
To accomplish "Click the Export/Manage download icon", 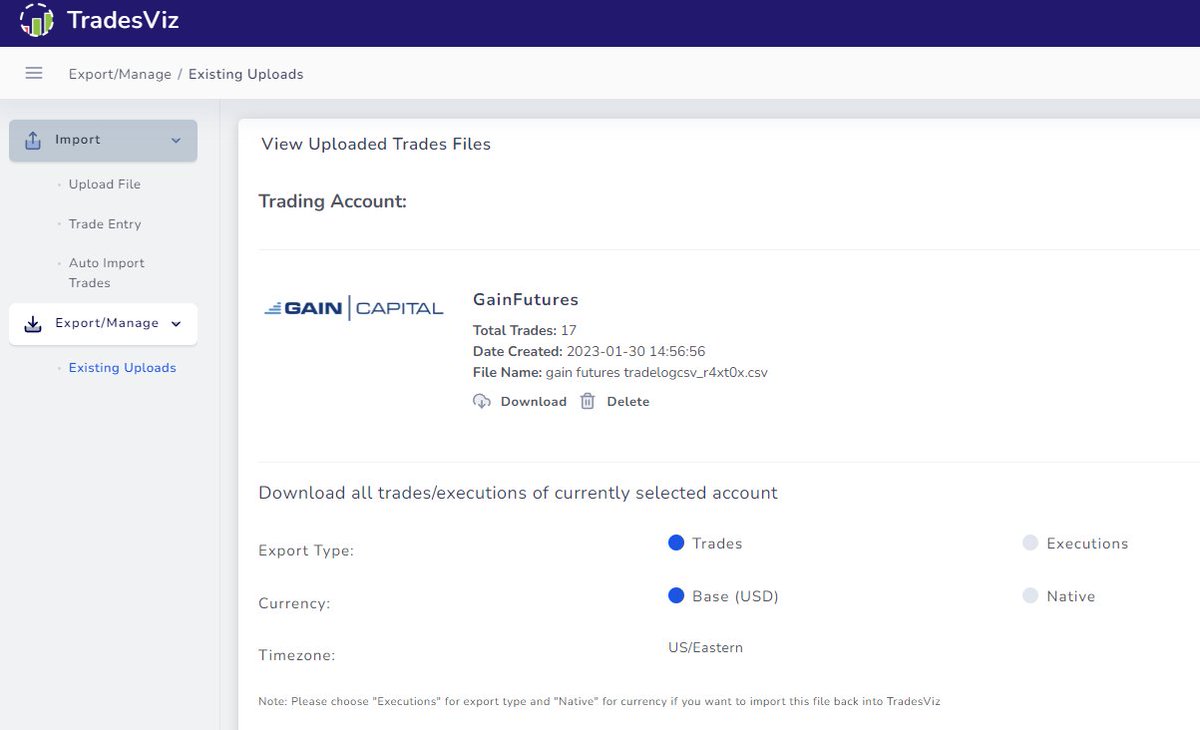I will coord(33,324).
